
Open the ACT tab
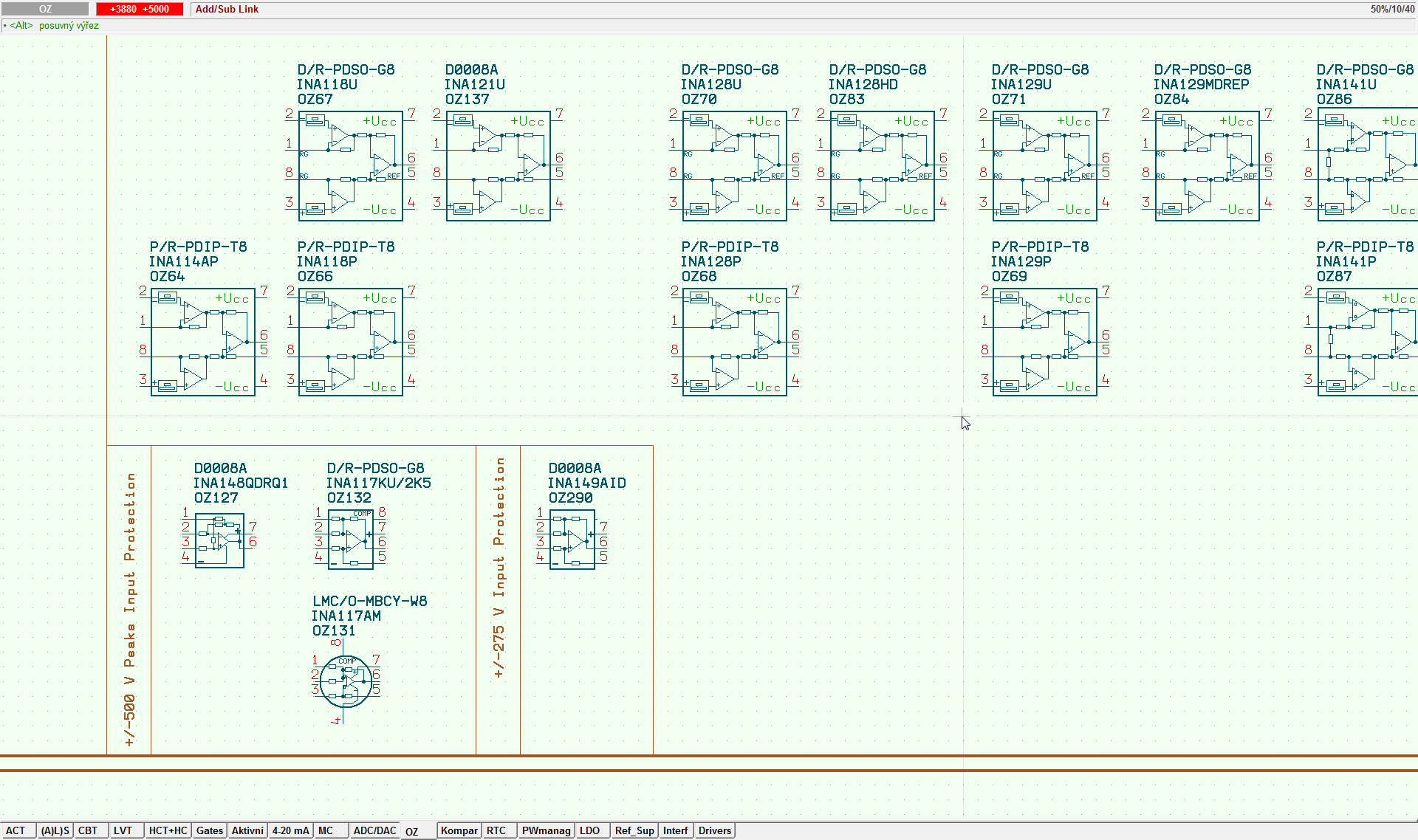click(x=16, y=830)
